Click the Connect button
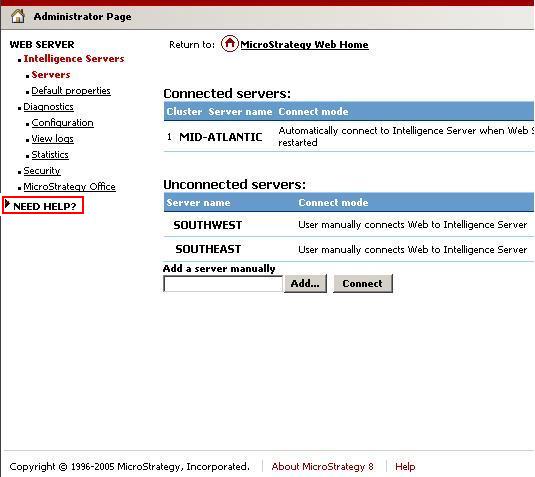 click(363, 284)
